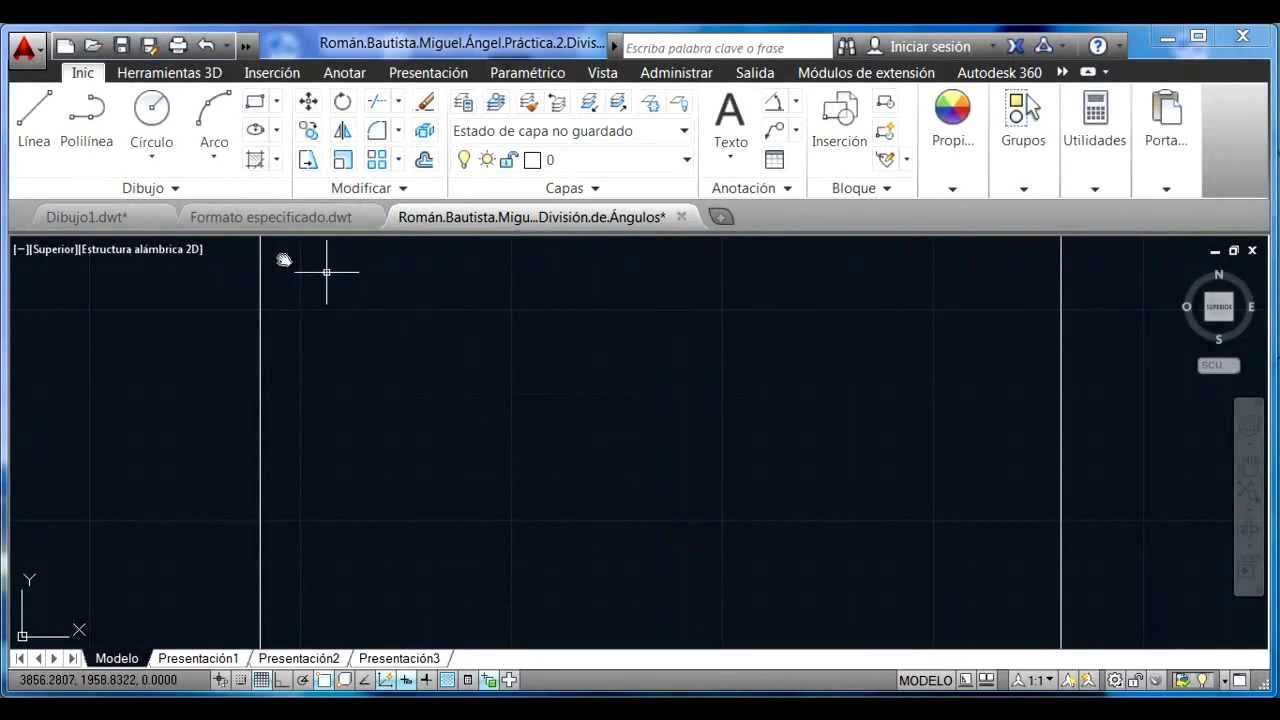The image size is (1280, 720).
Task: Click the Help question mark button
Action: pyautogui.click(x=1098, y=46)
